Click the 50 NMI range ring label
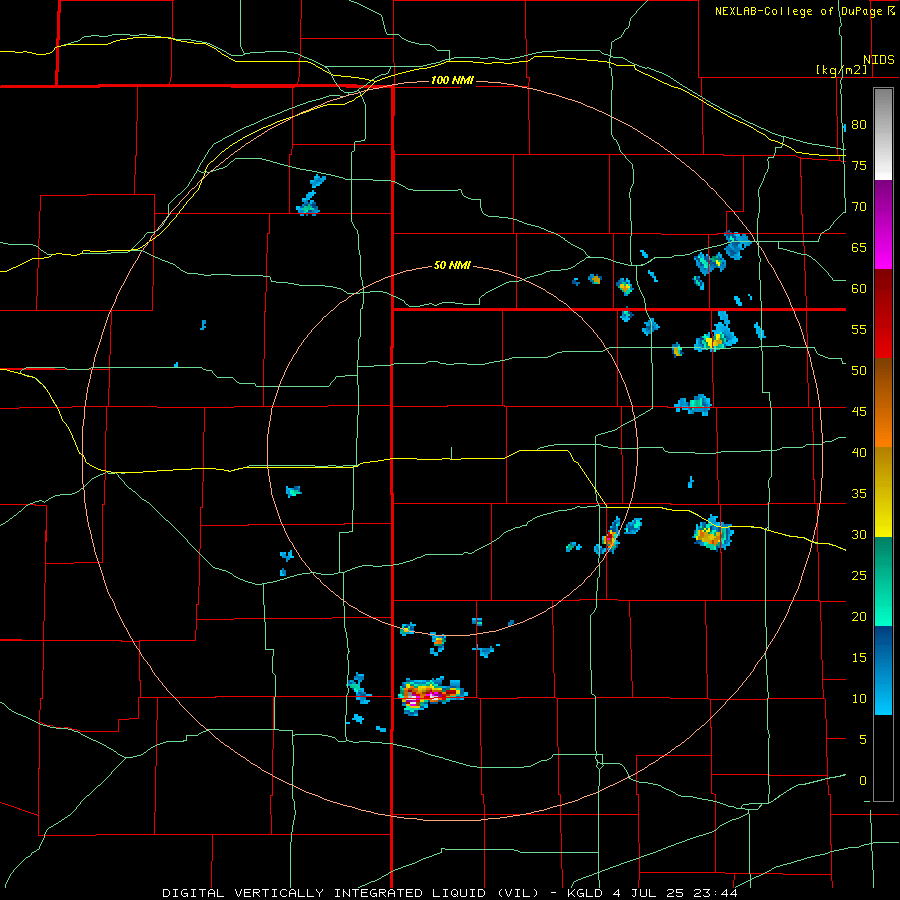 click(x=452, y=265)
